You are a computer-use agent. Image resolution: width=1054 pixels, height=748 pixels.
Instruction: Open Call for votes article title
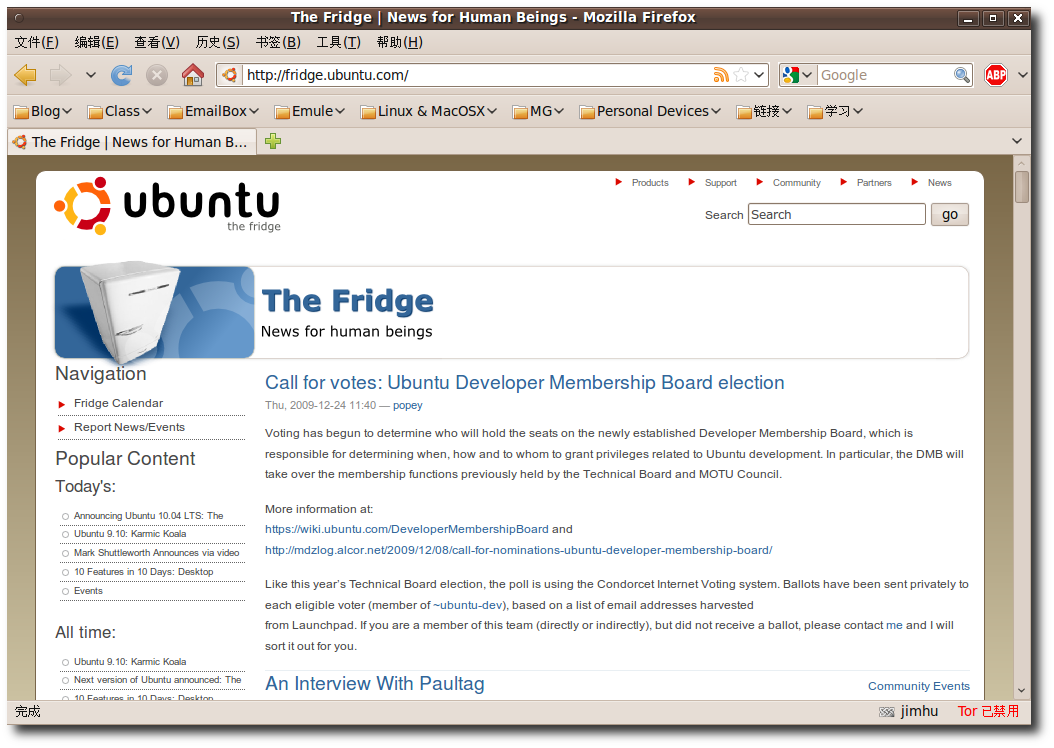tap(524, 382)
